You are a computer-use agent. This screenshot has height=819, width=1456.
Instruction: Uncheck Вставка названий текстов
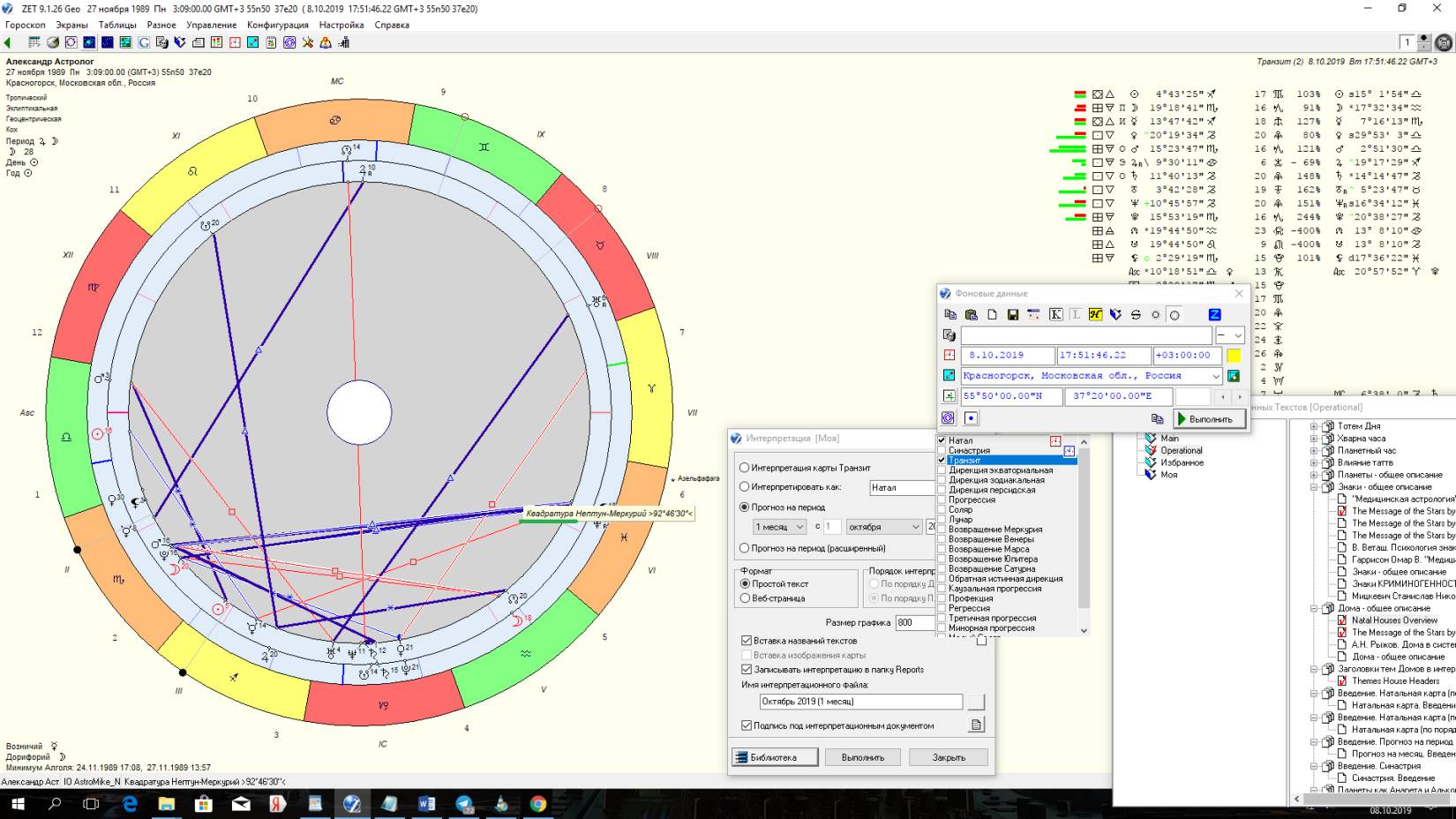(747, 641)
